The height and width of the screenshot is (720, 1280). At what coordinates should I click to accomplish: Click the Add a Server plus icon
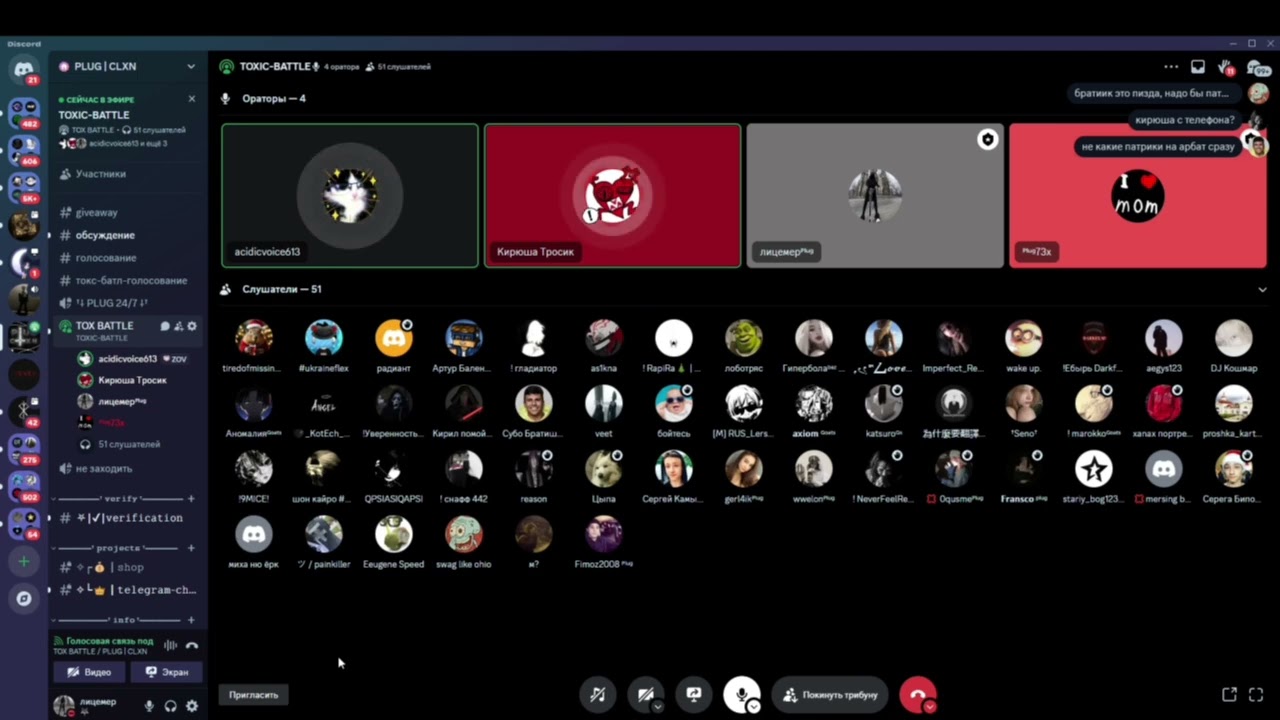24,562
